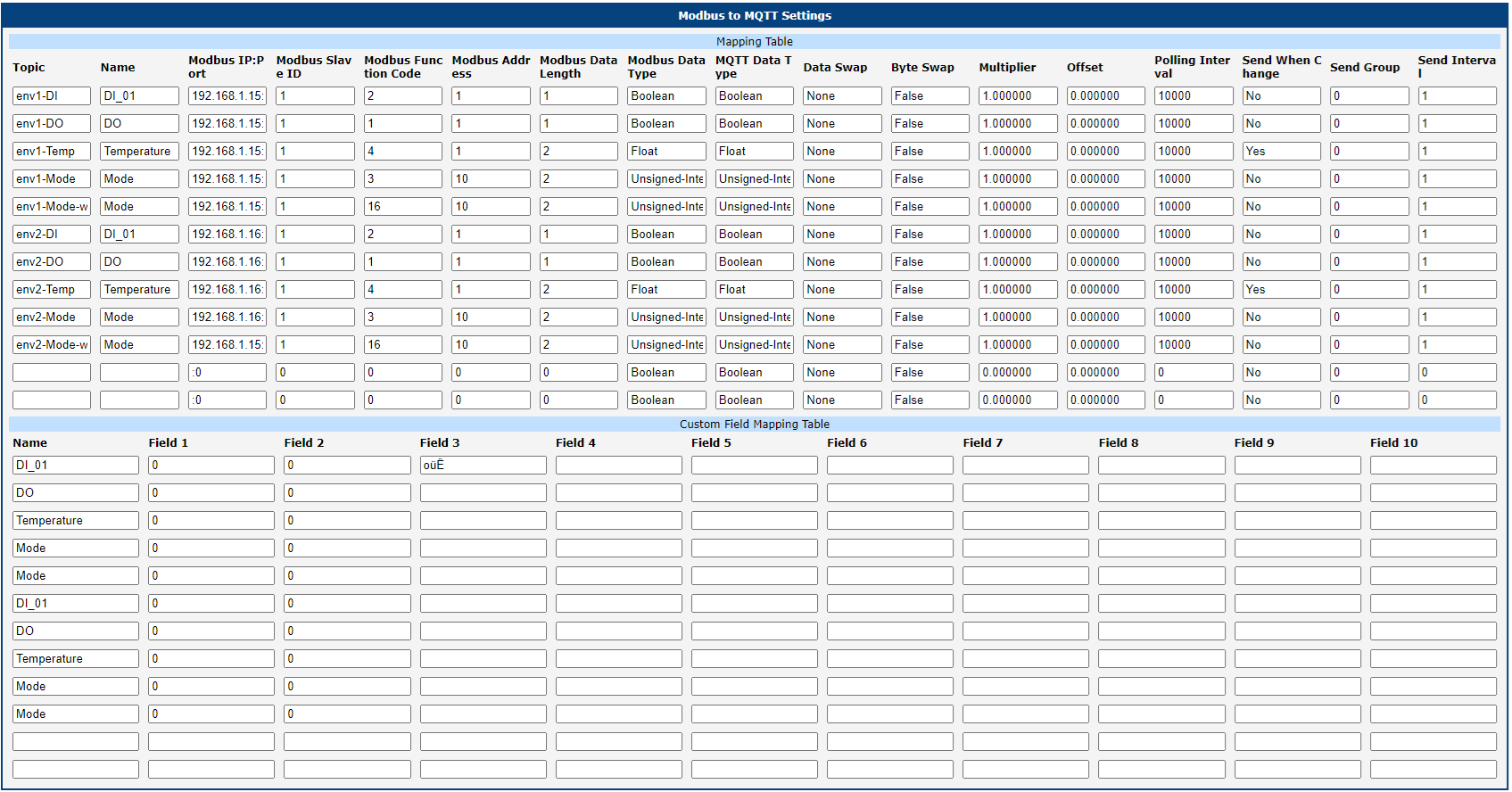Click Polling Interval field in env1-DI row
The height and width of the screenshot is (792, 1512).
coord(1194,95)
